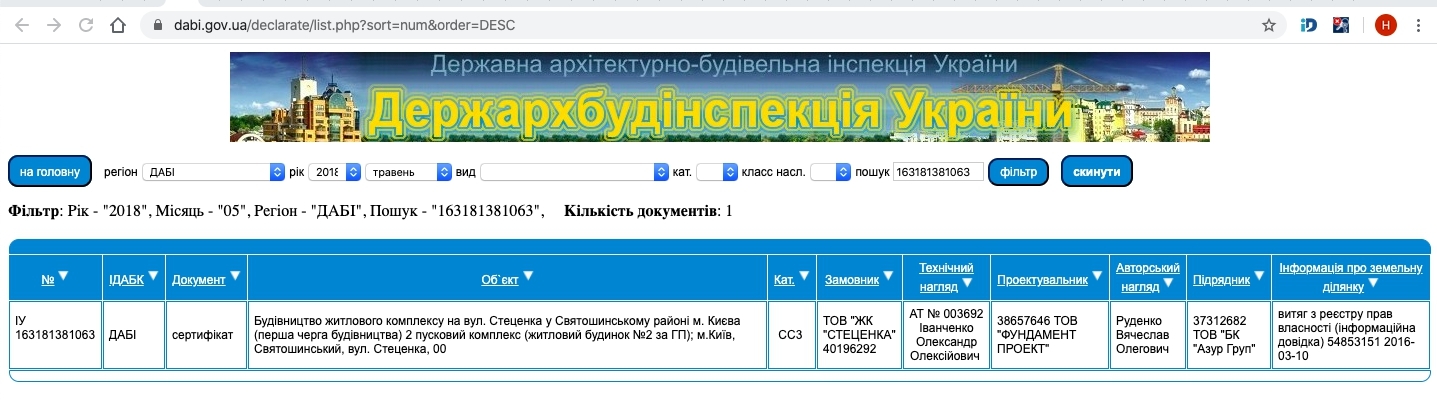Click the sort arrow beside Об'єкт

tap(528, 277)
